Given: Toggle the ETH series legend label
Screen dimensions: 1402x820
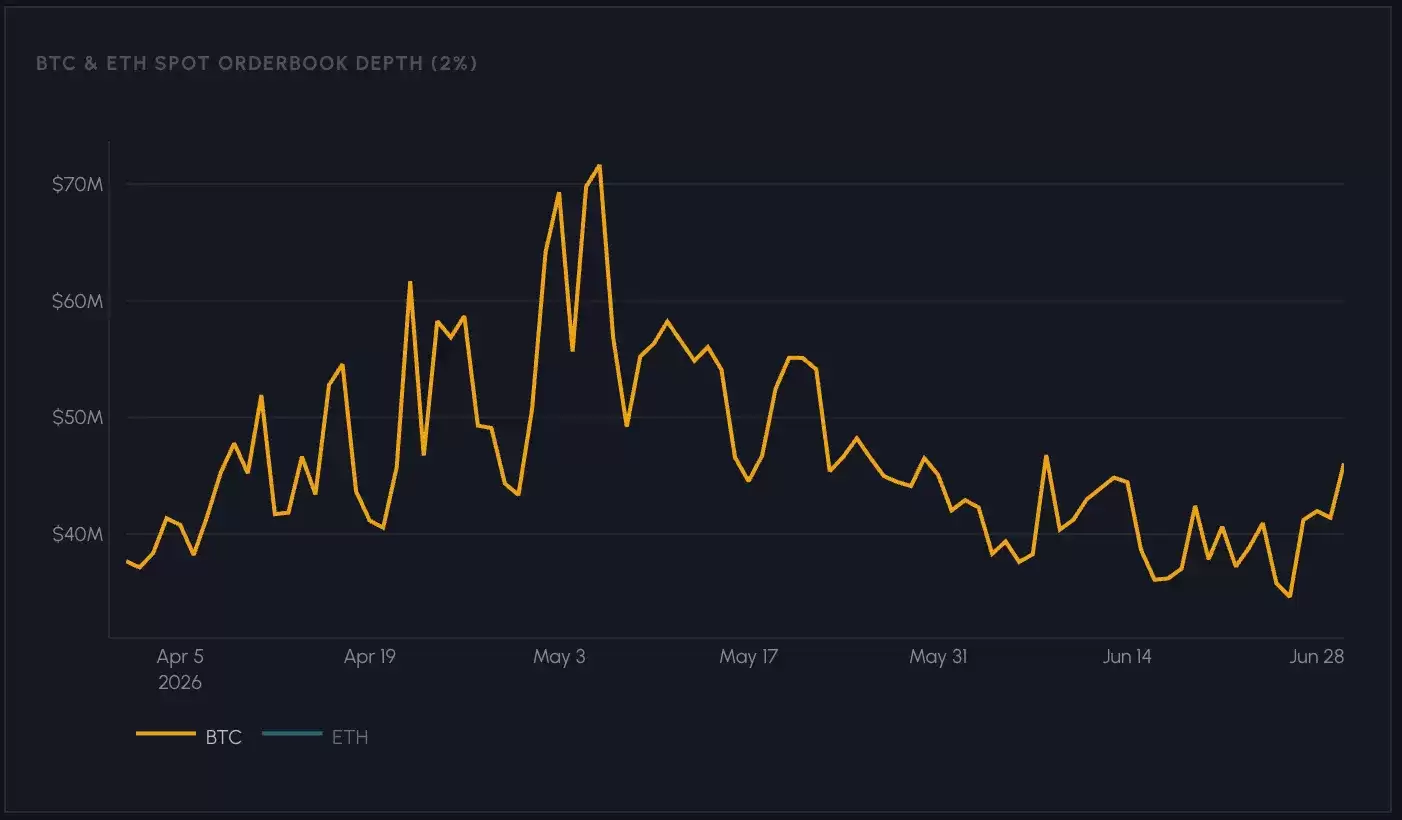Looking at the screenshot, I should (x=350, y=738).
